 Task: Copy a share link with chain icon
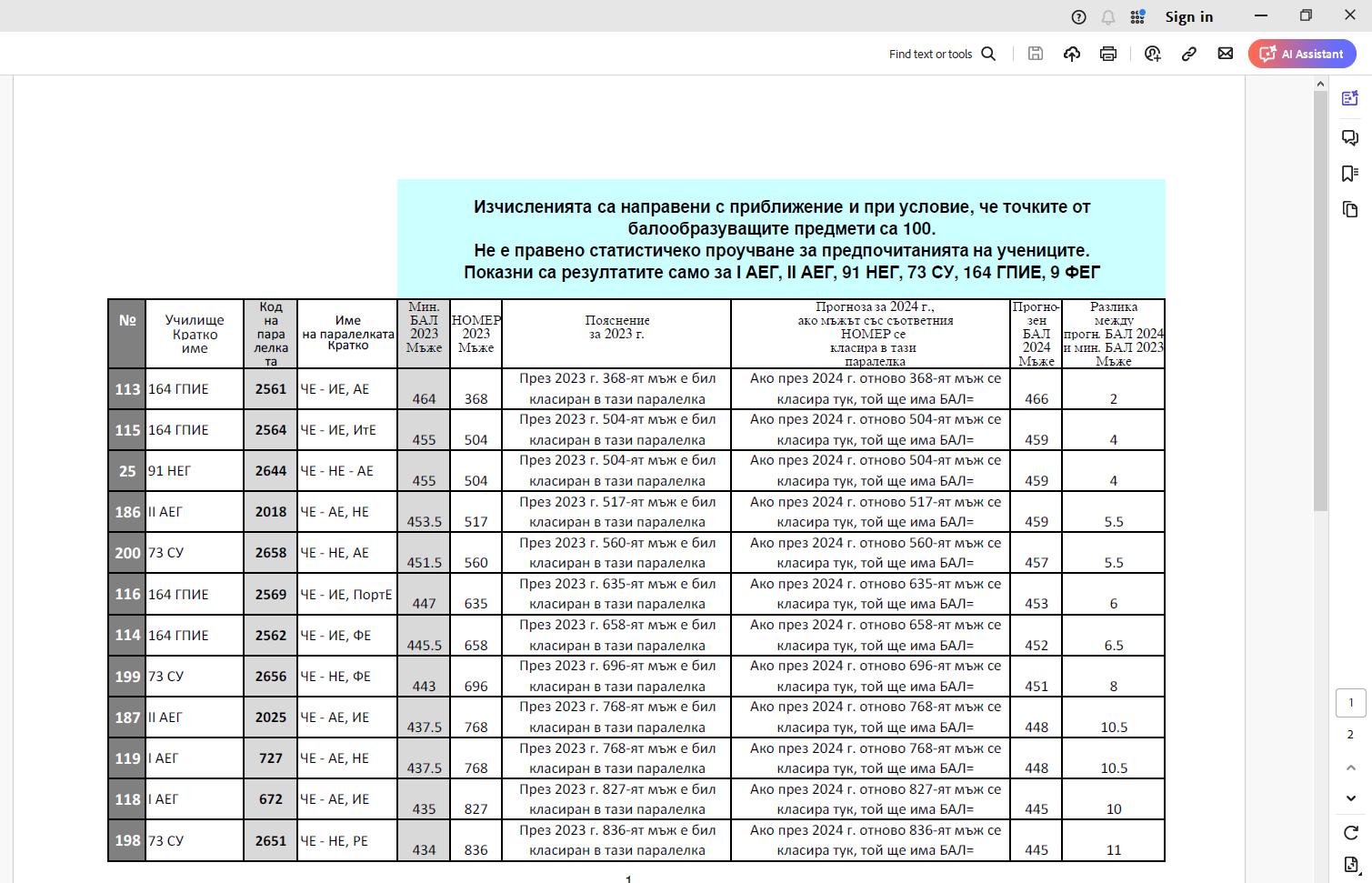pos(1188,54)
